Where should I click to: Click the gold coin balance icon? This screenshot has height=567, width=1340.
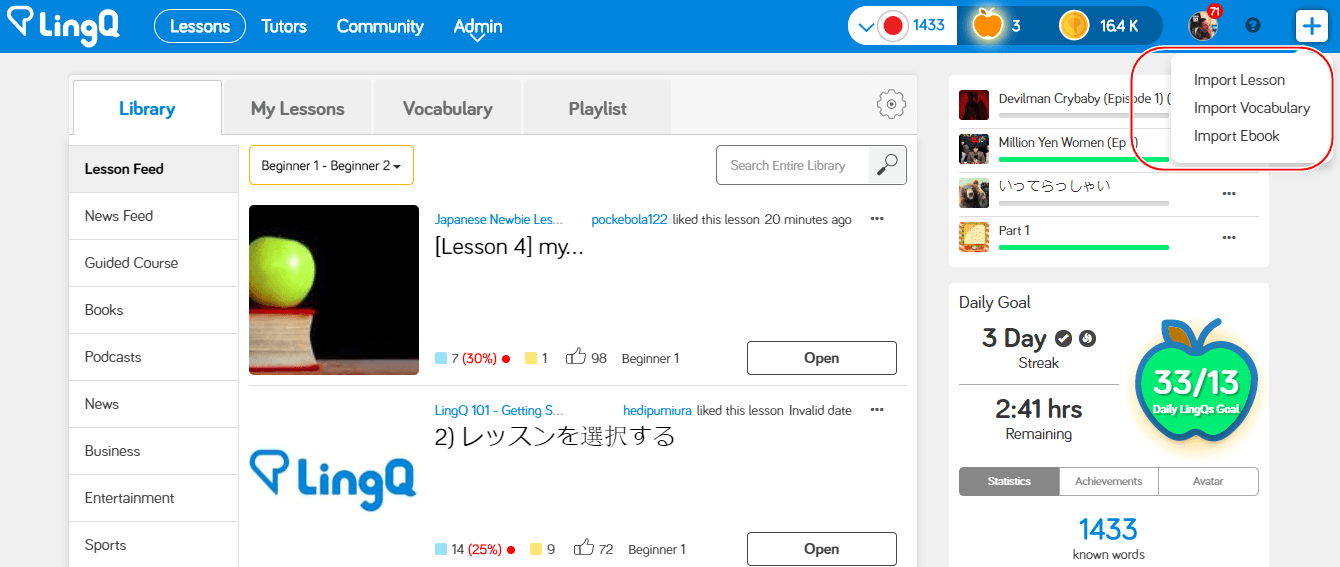click(1074, 26)
